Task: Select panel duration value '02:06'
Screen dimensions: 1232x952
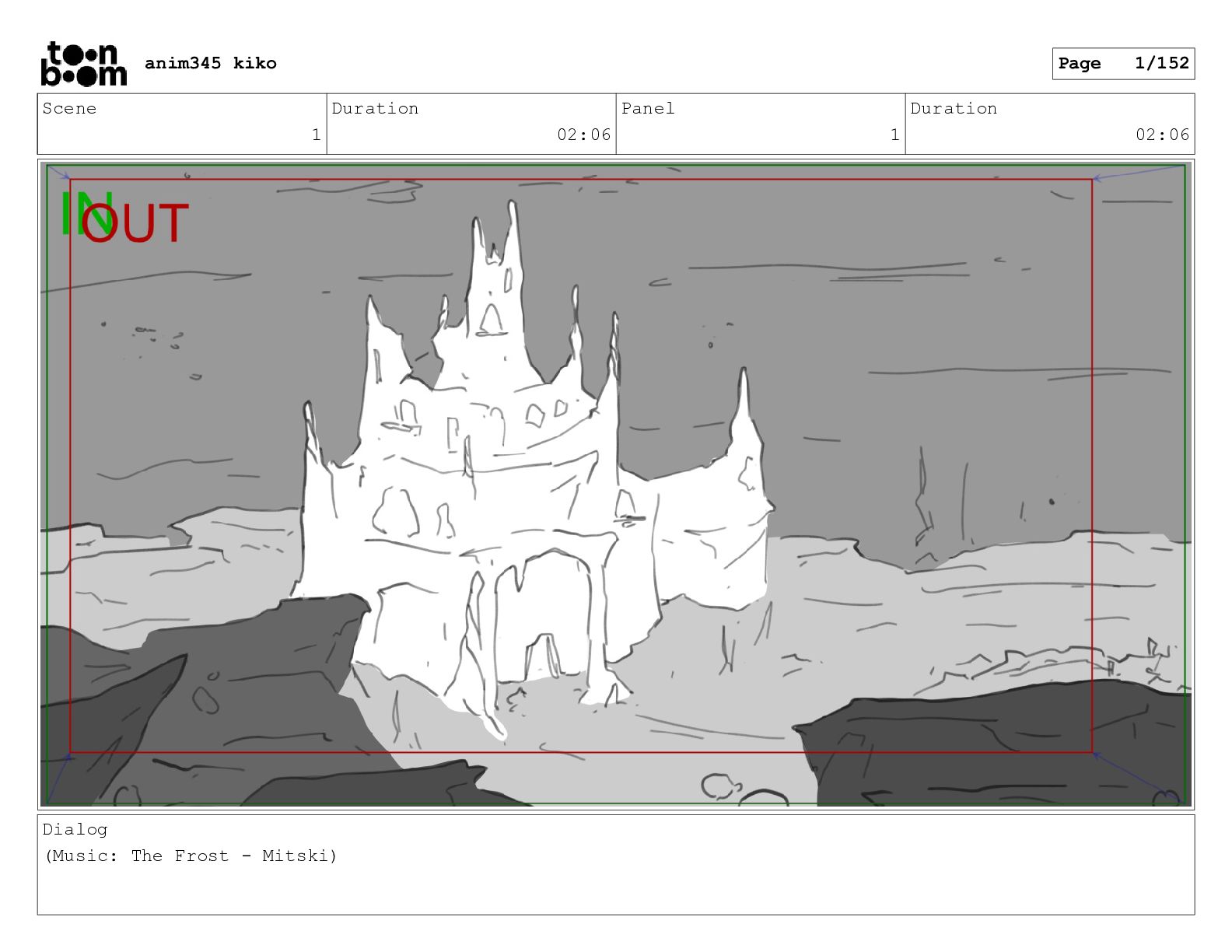Action: tap(1162, 135)
